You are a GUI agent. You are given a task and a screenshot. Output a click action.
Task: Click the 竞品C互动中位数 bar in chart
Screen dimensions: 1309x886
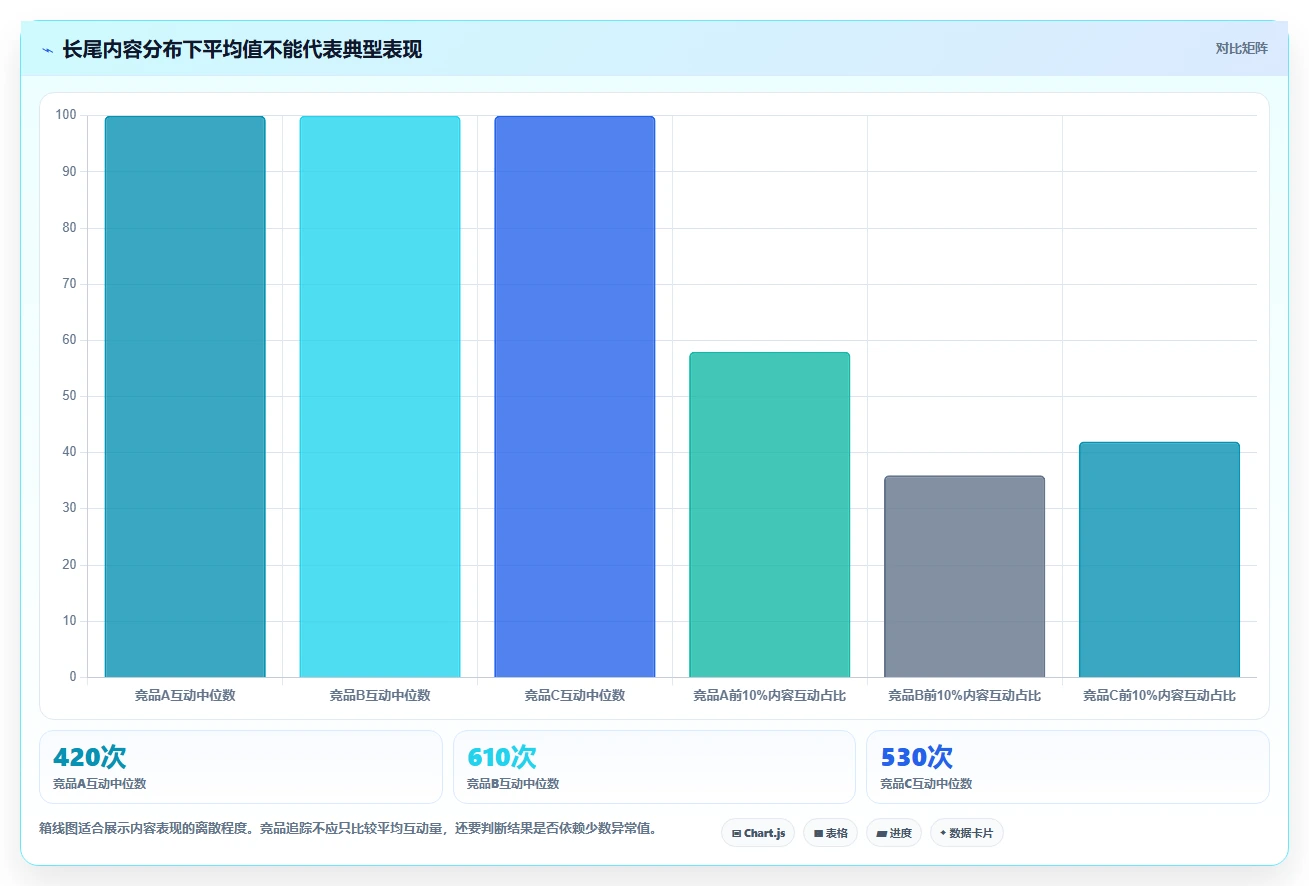click(575, 397)
